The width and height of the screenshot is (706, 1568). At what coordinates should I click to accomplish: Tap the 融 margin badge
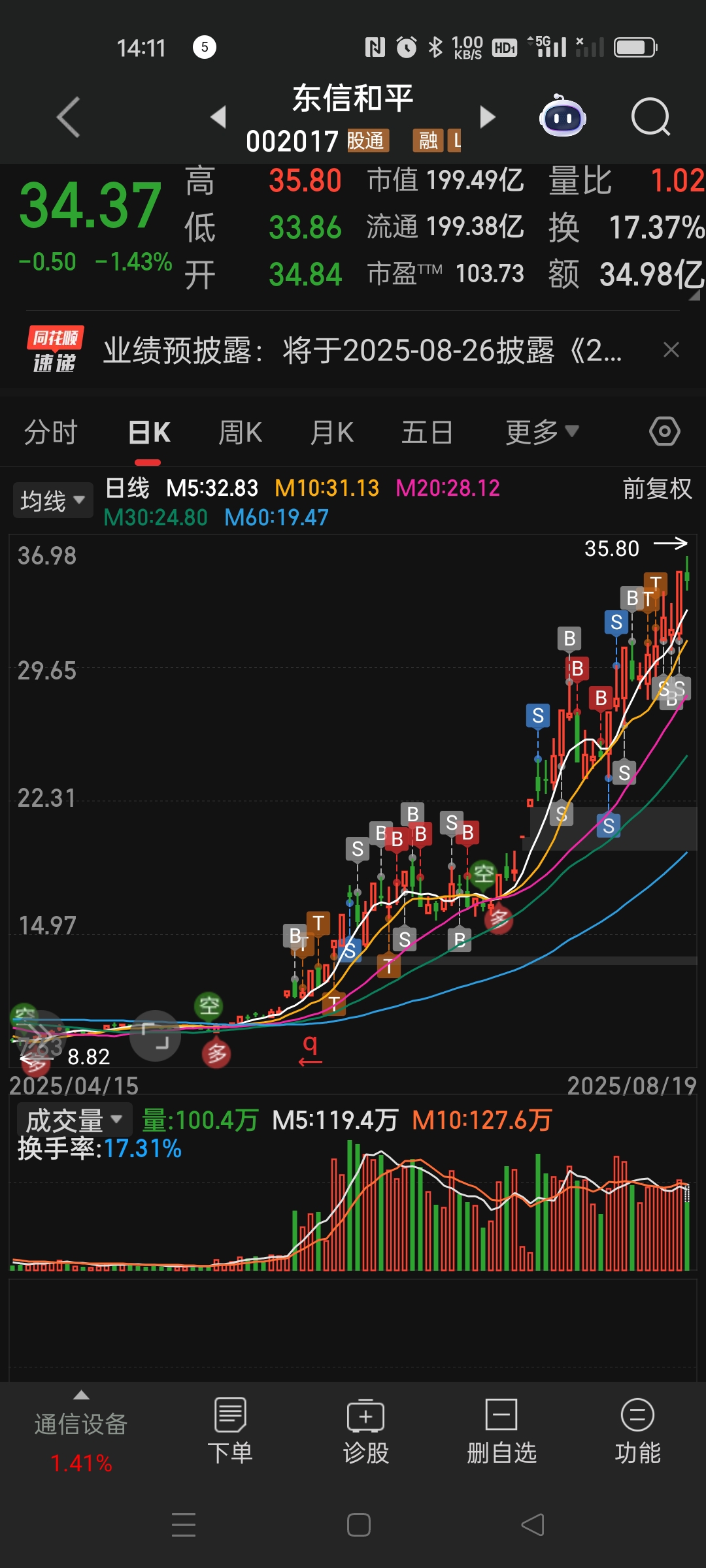(428, 140)
